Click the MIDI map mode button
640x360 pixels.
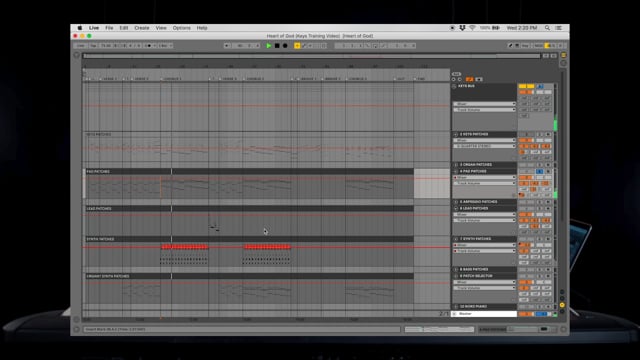pyautogui.click(x=538, y=46)
